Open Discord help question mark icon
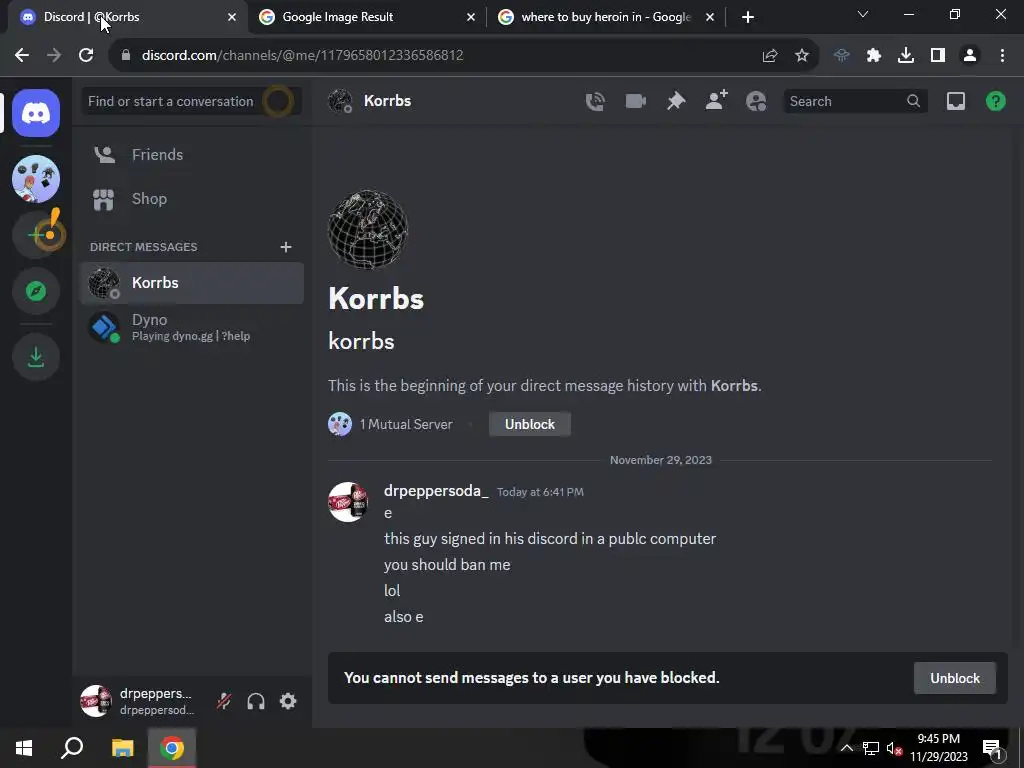 point(995,101)
